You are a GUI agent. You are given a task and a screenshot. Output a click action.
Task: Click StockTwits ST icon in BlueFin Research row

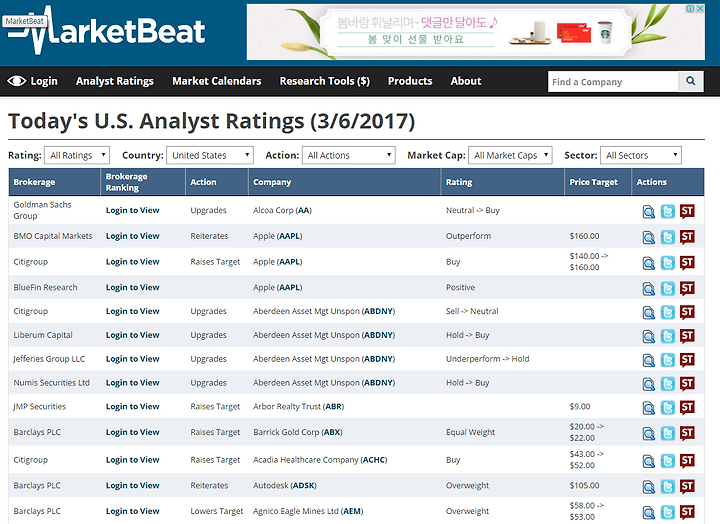[686, 288]
